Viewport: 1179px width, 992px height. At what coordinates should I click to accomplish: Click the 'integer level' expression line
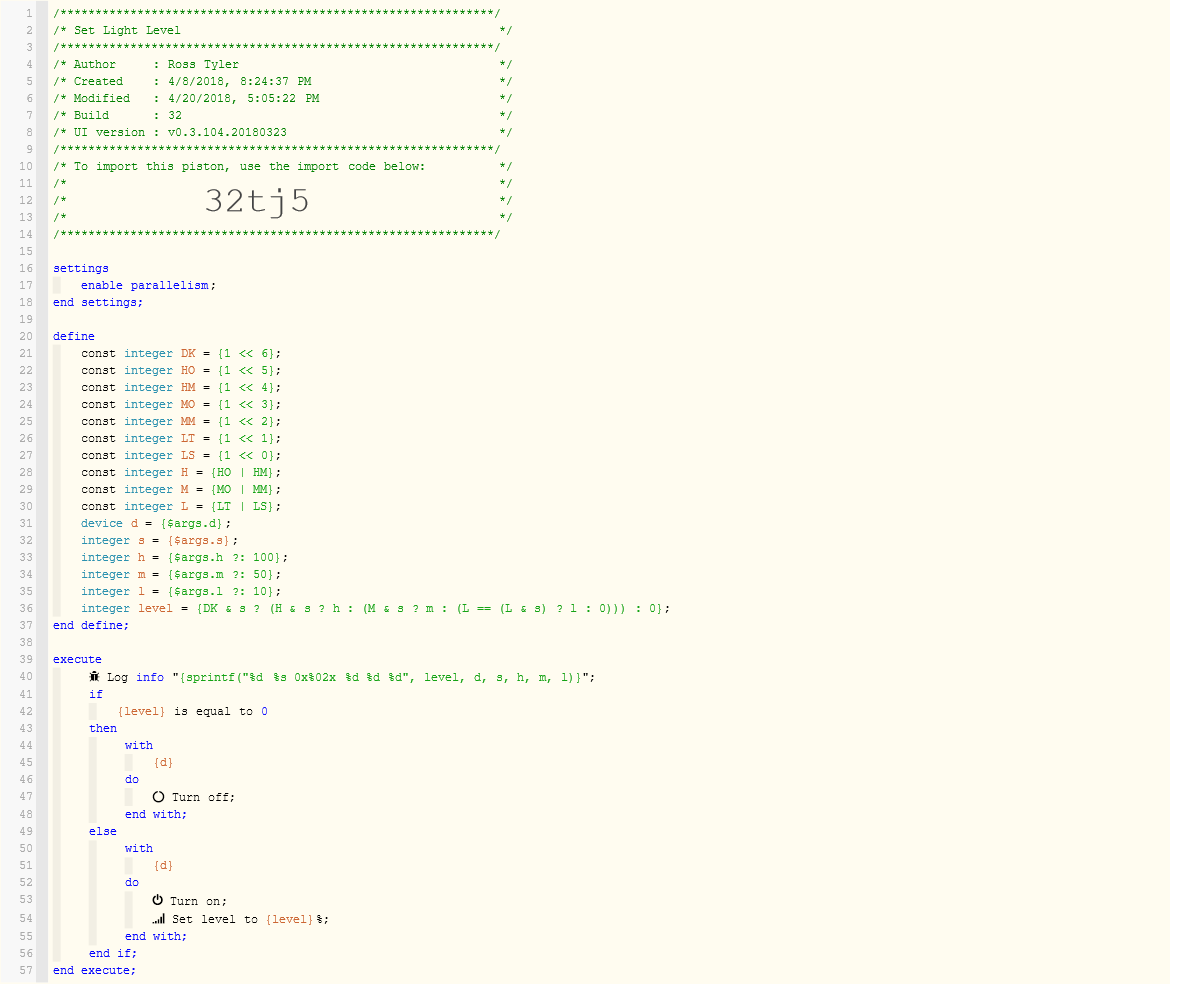pyautogui.click(x=375, y=608)
